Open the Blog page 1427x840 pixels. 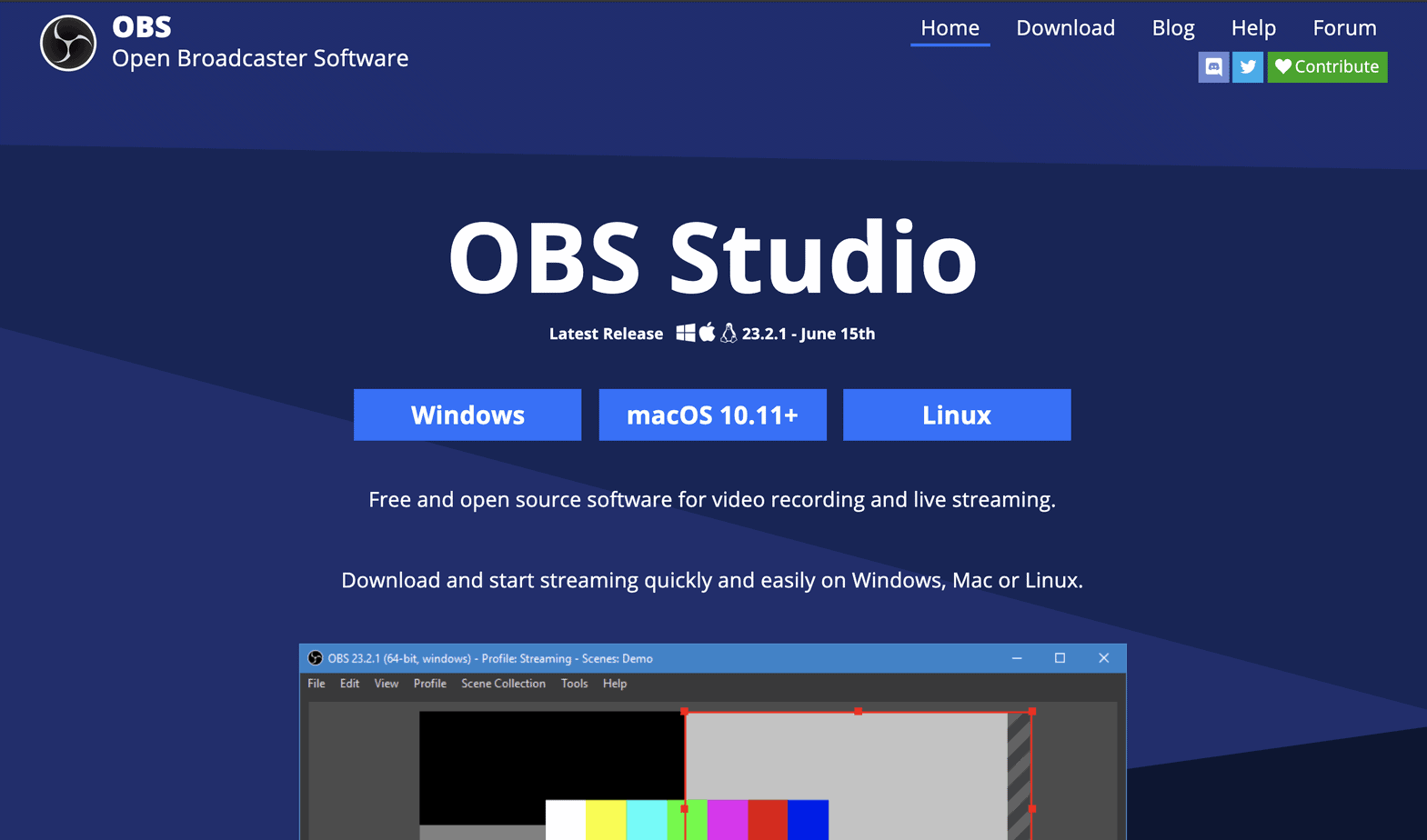(1173, 28)
